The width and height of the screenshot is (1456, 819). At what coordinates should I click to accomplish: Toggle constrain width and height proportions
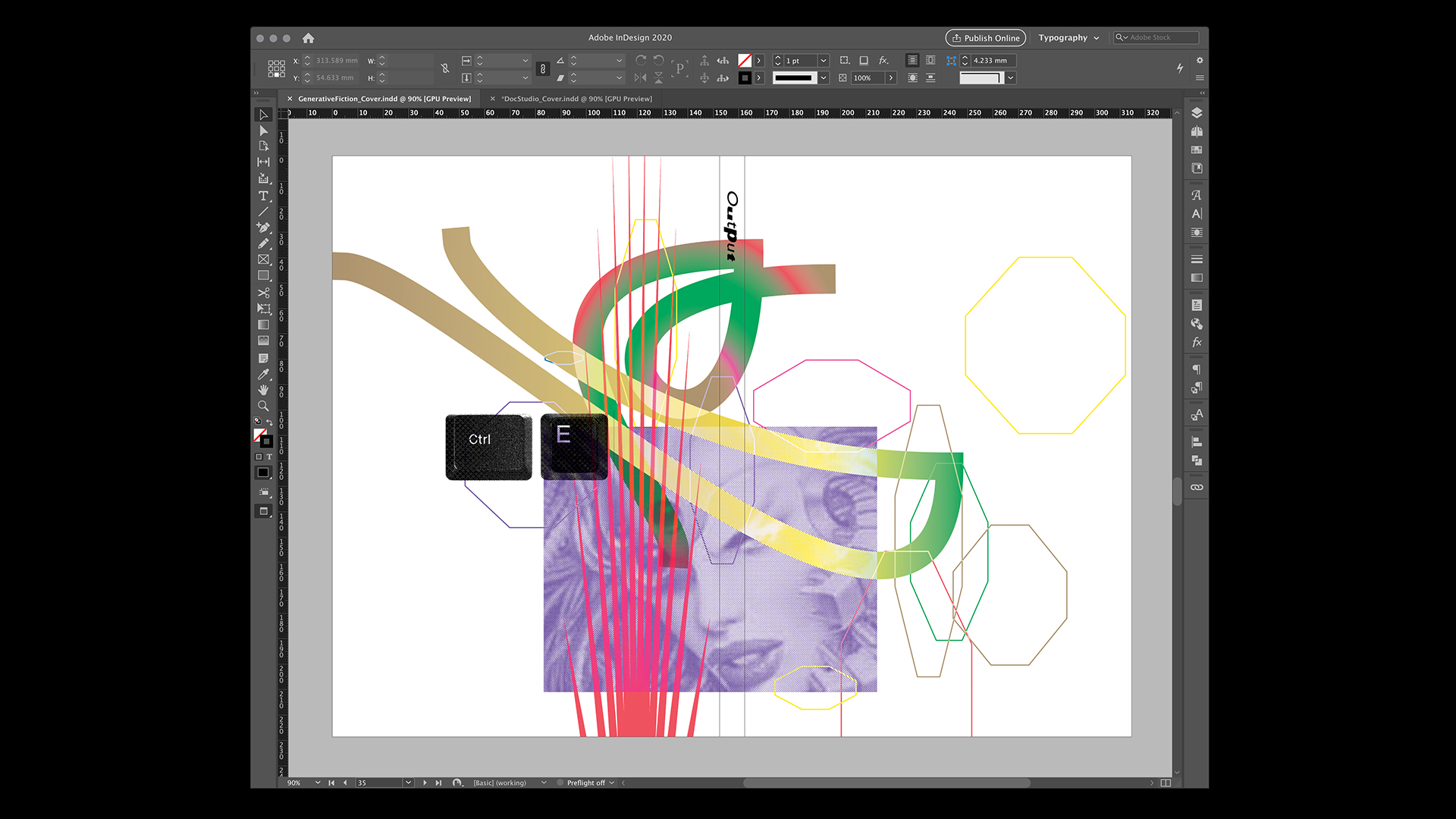pos(445,69)
